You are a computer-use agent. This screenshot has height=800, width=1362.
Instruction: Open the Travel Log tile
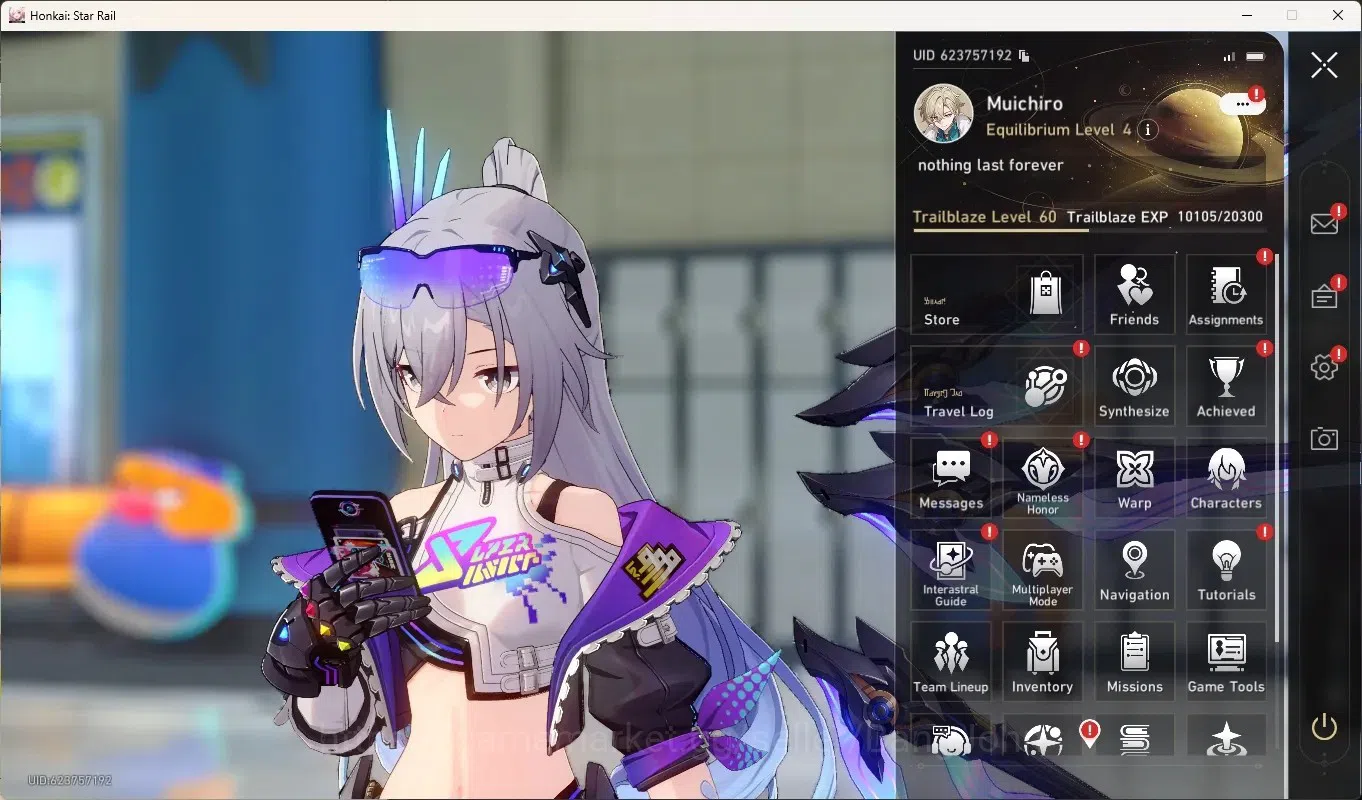(997, 386)
